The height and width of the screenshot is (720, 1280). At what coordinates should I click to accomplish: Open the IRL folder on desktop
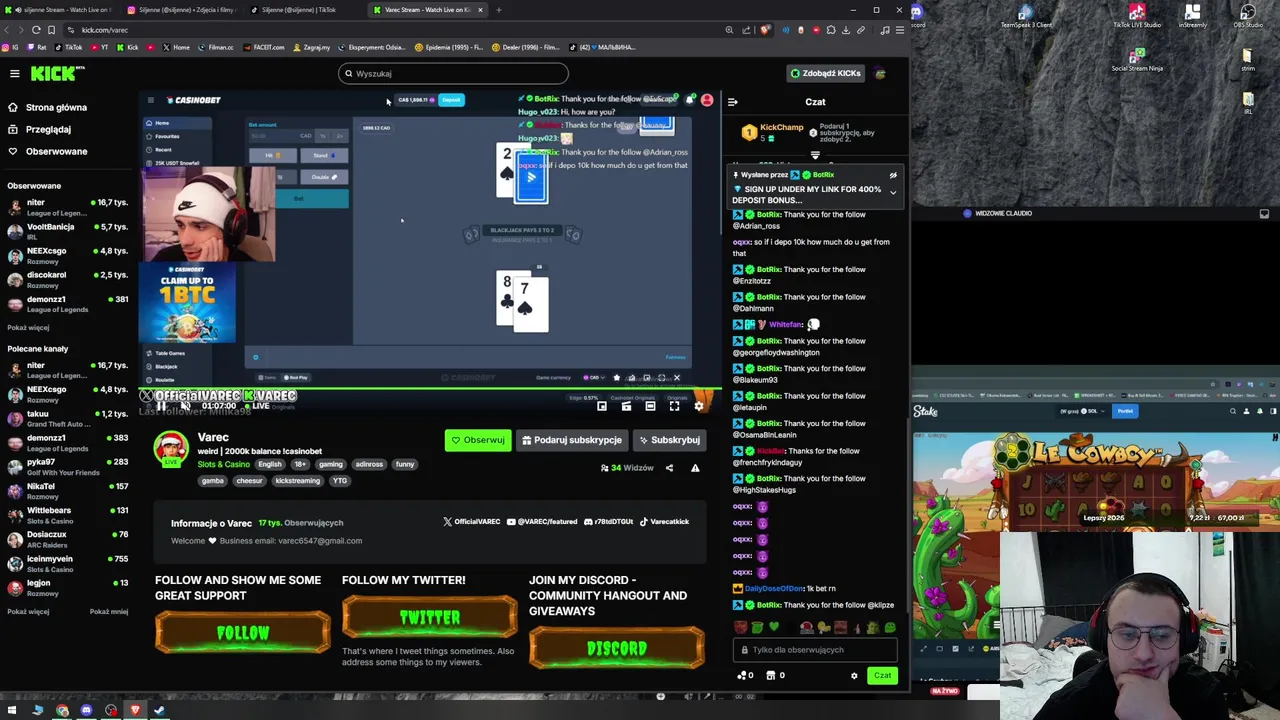(x=1248, y=103)
